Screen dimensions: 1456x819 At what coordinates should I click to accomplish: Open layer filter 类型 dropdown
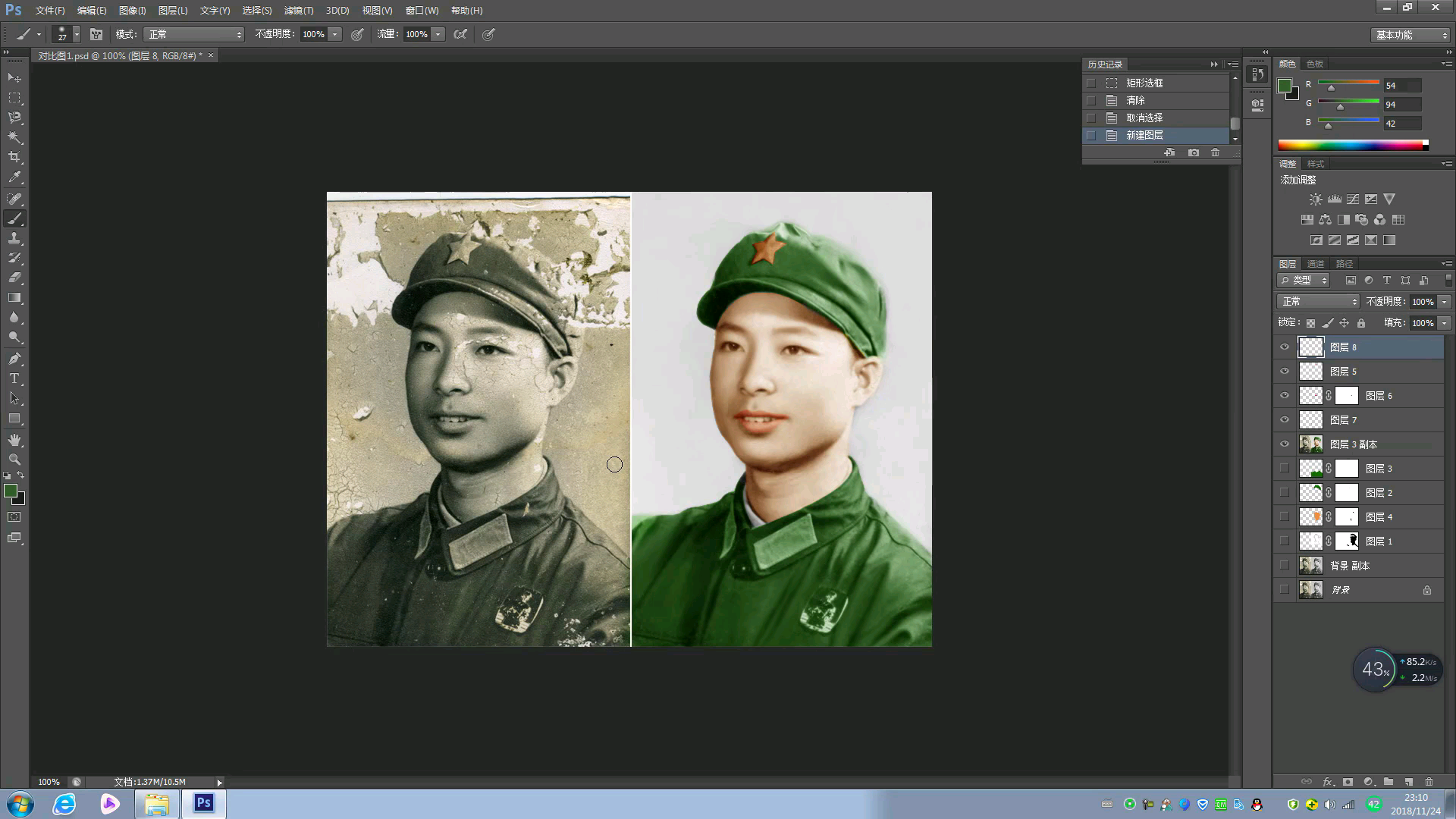[x=1304, y=281]
